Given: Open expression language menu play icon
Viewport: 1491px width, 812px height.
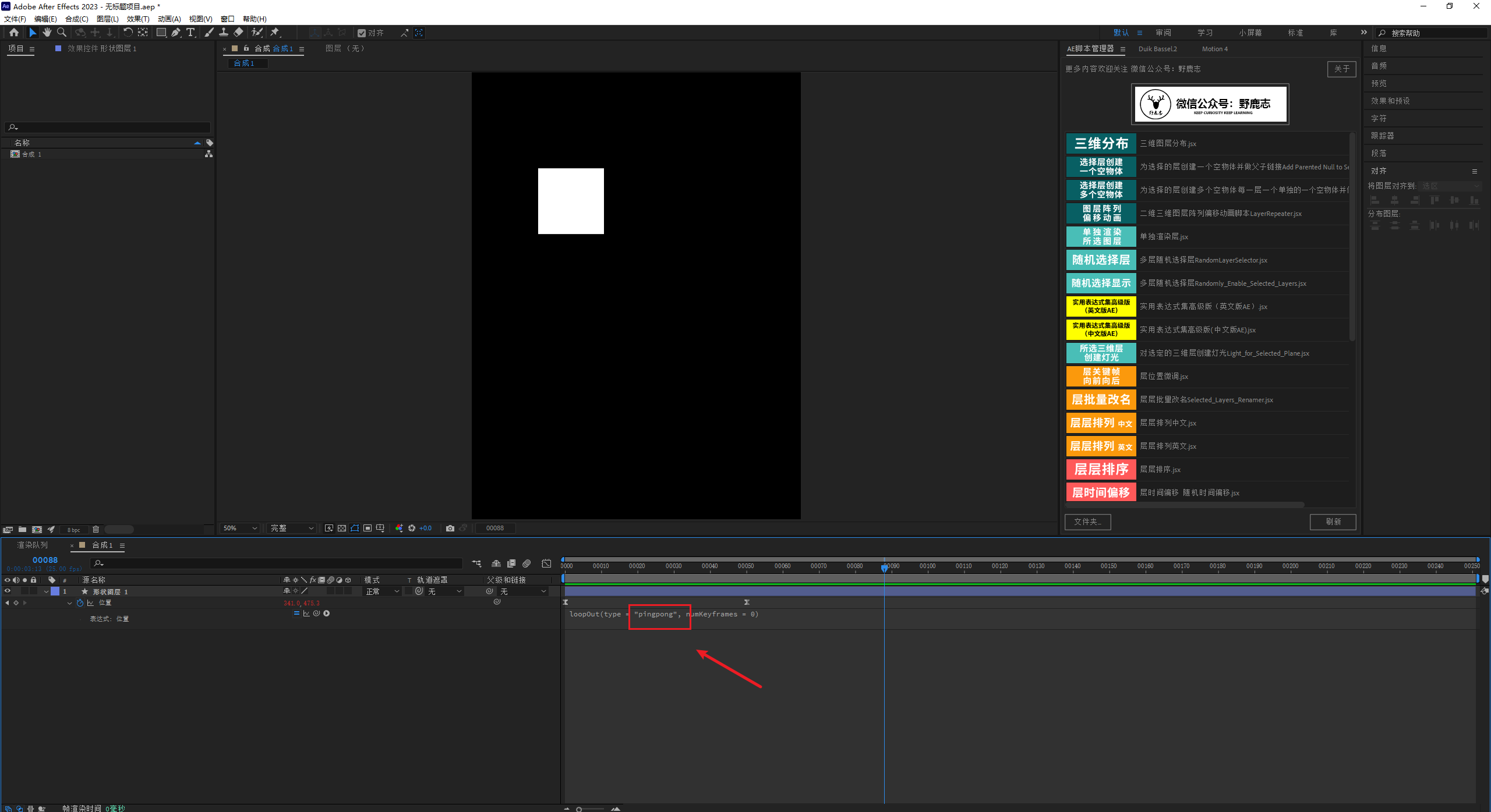Looking at the screenshot, I should click(327, 614).
